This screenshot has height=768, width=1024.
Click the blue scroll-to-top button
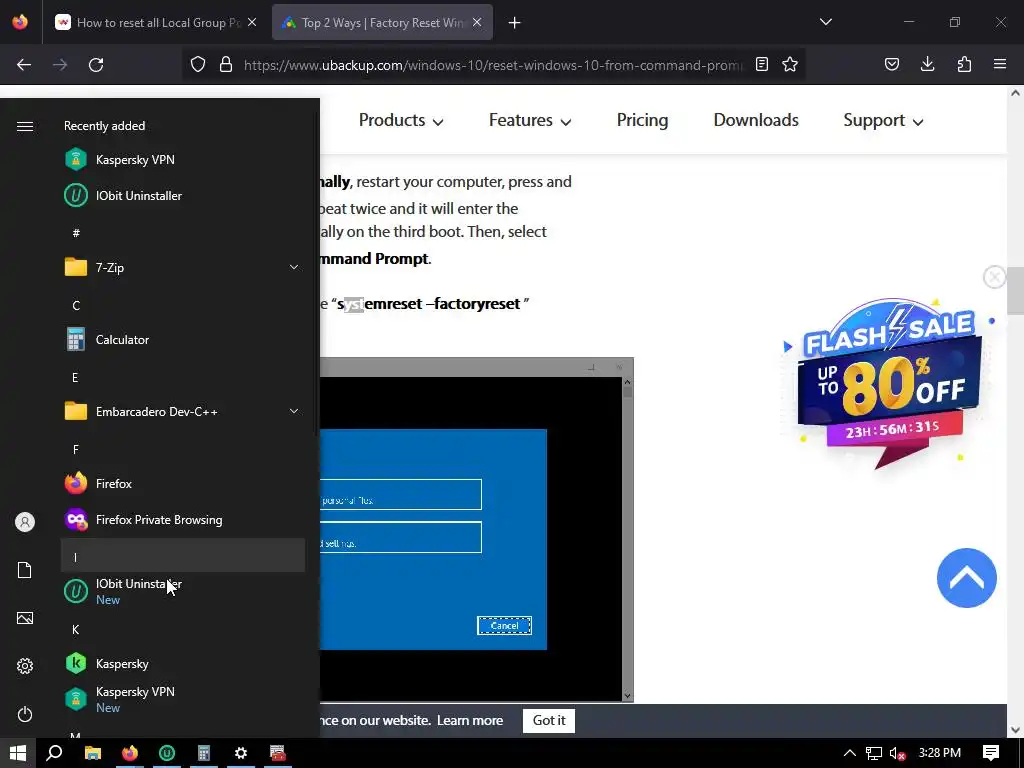(x=967, y=578)
